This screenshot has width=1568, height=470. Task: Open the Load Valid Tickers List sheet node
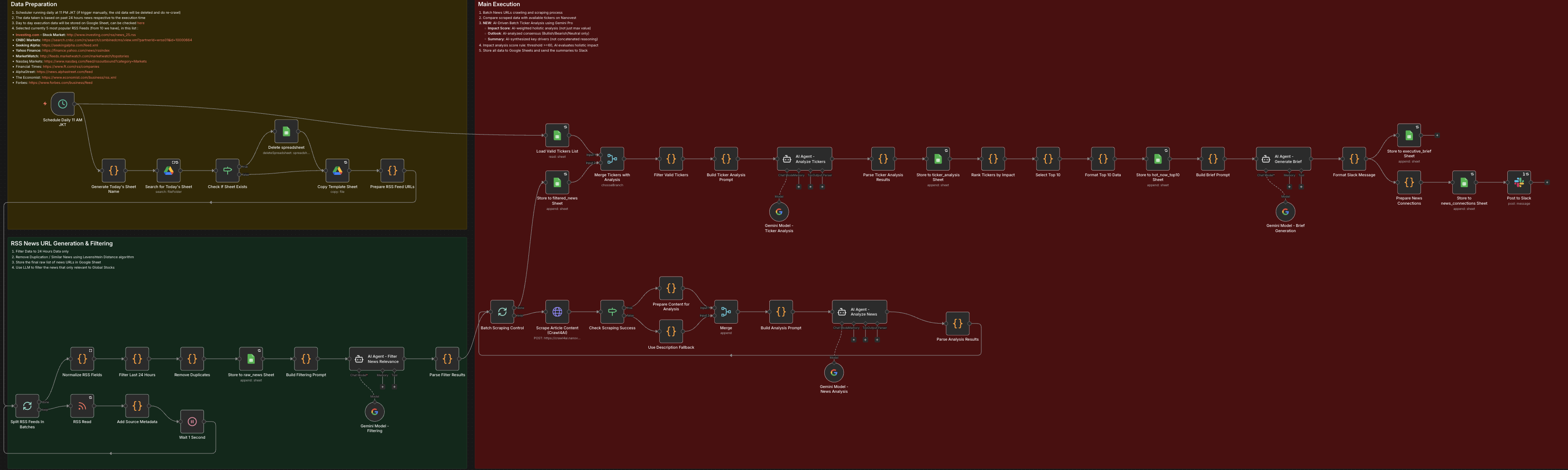[x=557, y=136]
